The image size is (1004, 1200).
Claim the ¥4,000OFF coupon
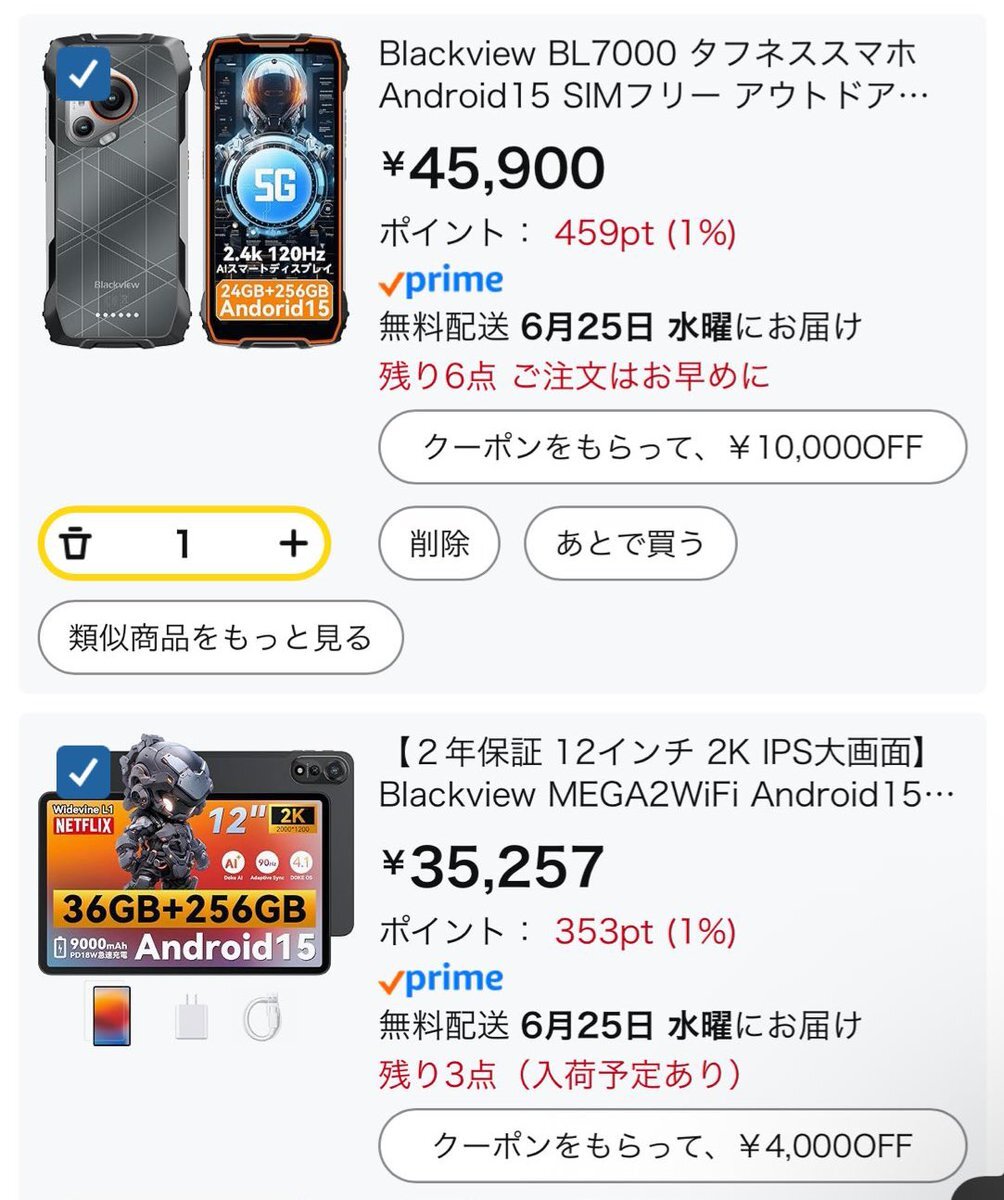point(673,1145)
